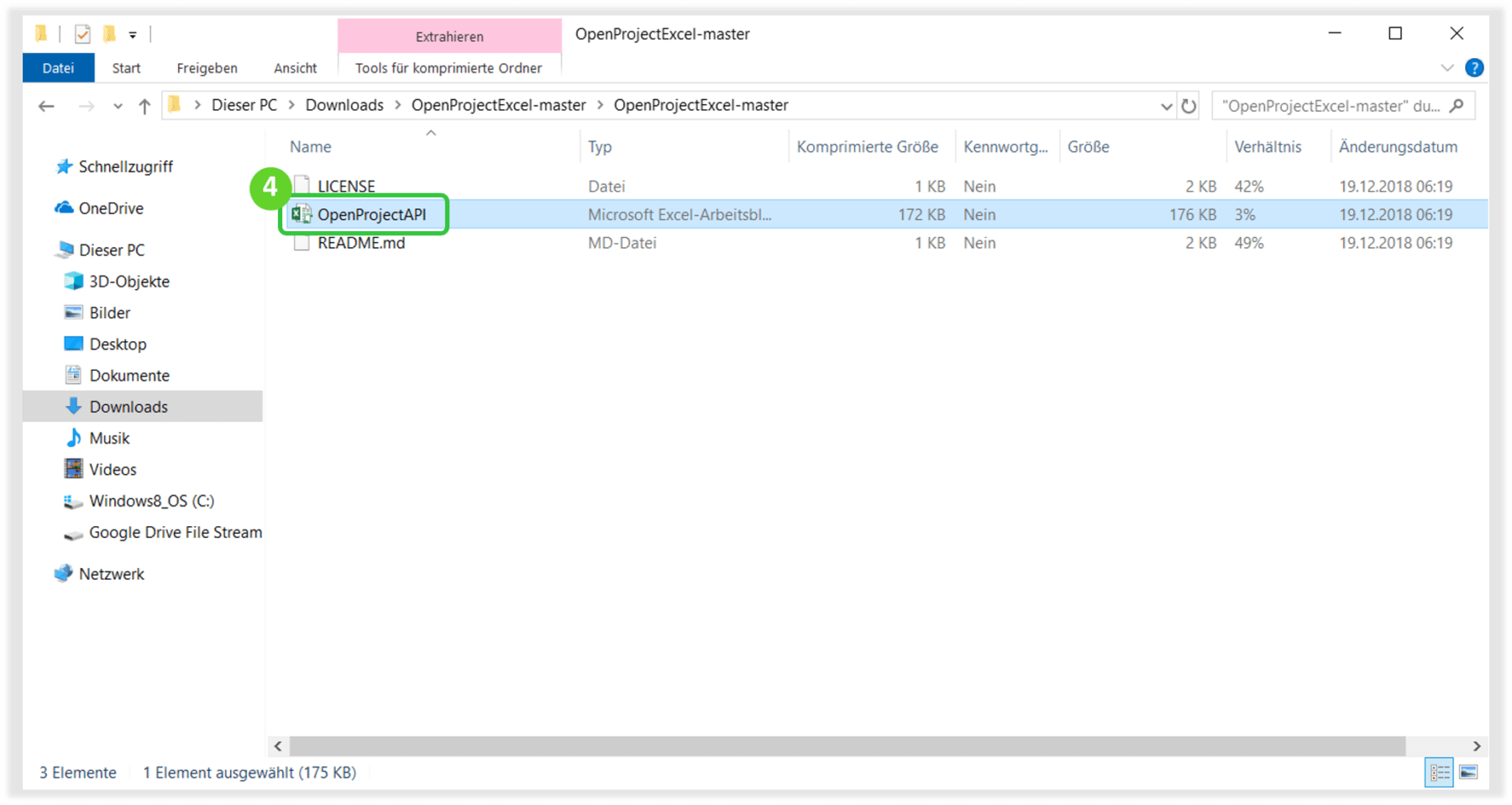Viewport: 1512px width, 805px height.
Task: Open the Extrahieren contextual tab
Action: point(449,37)
